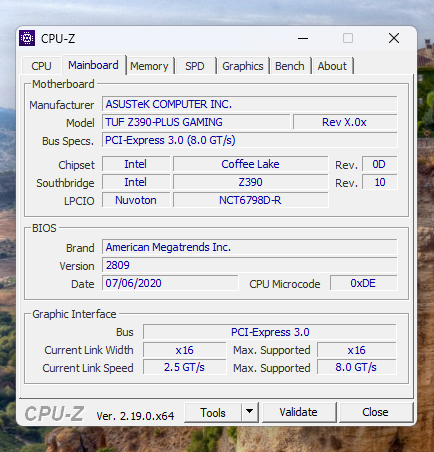This screenshot has width=434, height=452.
Task: Expand the Tools dropdown arrow
Action: tap(249, 412)
